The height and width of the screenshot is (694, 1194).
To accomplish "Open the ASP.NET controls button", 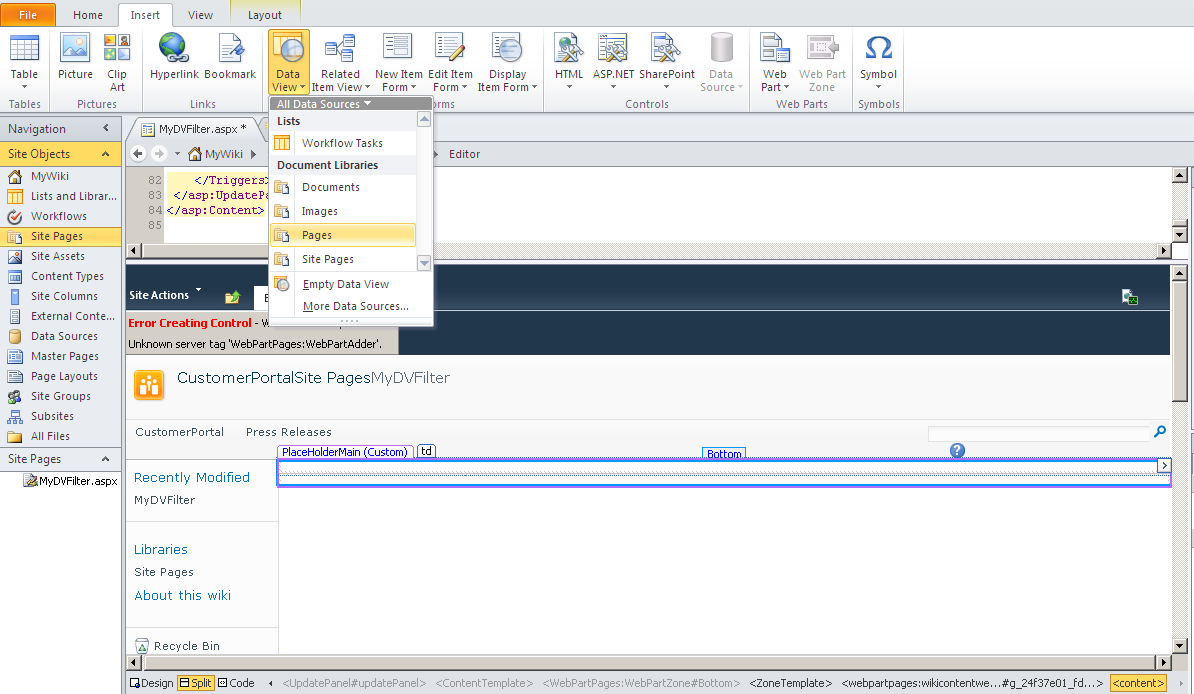I will coord(613,62).
